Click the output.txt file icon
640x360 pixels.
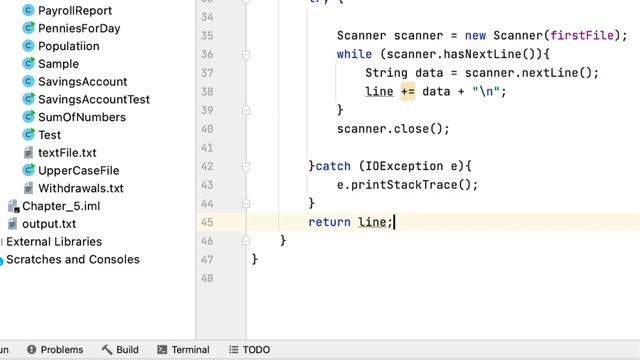13,224
